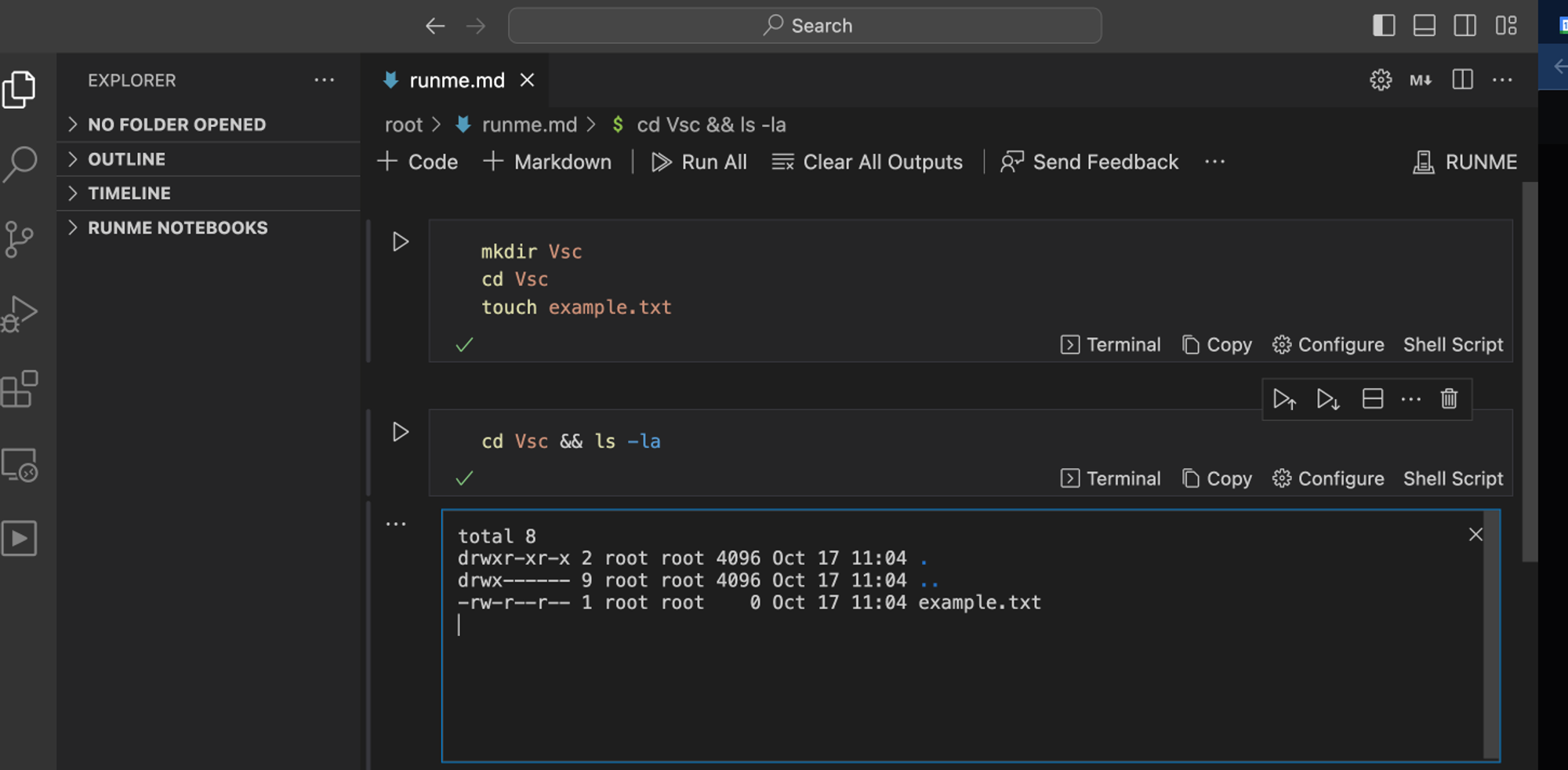Image resolution: width=1568 pixels, height=770 pixels.
Task: Delete the cell using the trash icon
Action: (1448, 399)
